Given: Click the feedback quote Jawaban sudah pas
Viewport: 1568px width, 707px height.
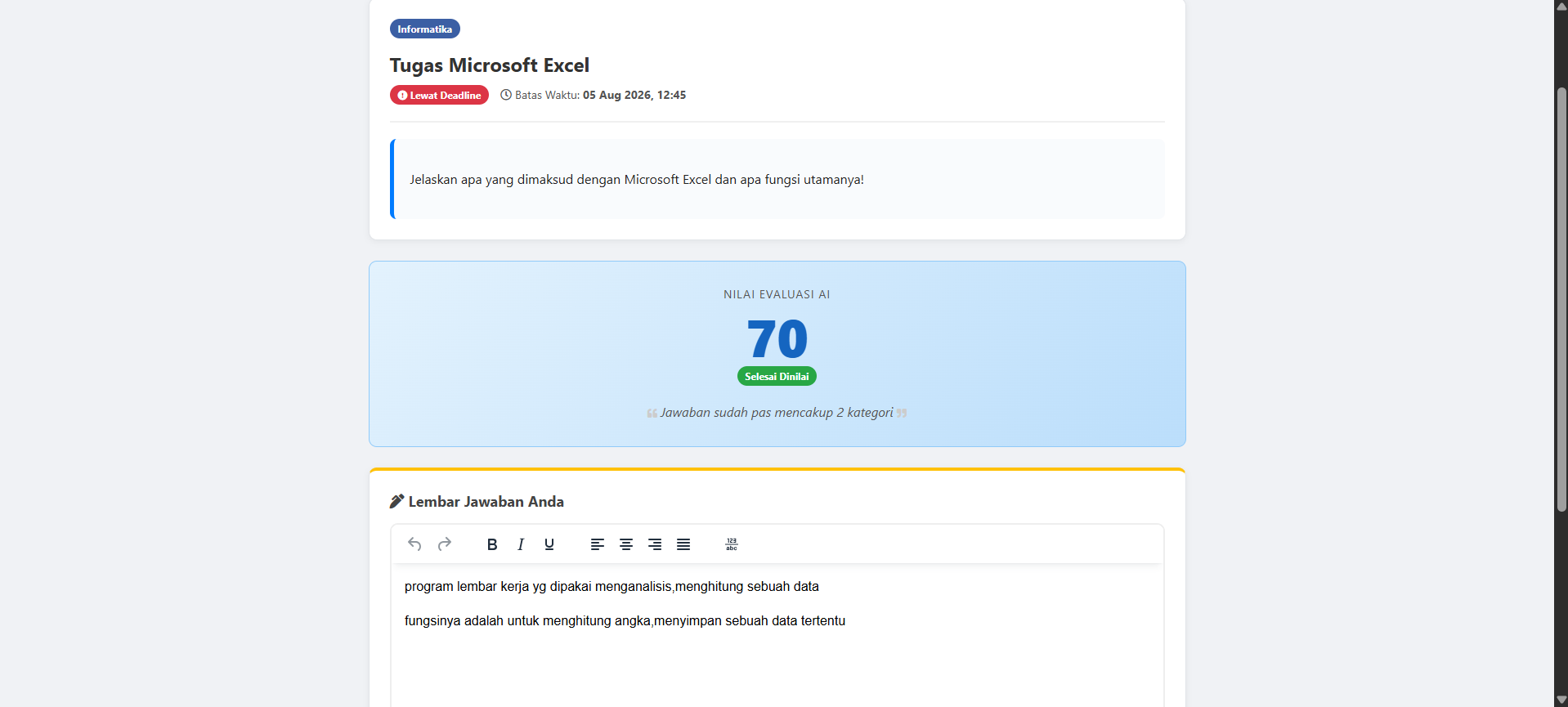Looking at the screenshot, I should 777,413.
